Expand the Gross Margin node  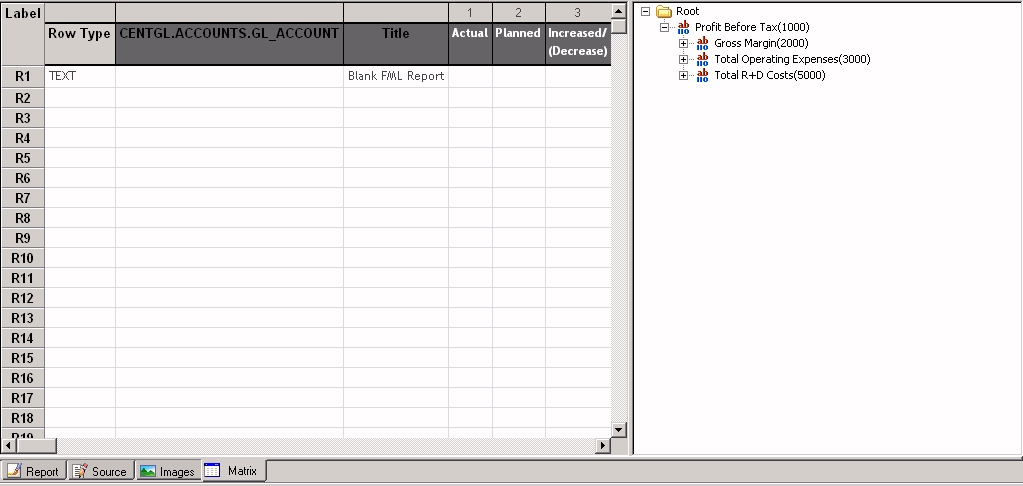[x=683, y=43]
